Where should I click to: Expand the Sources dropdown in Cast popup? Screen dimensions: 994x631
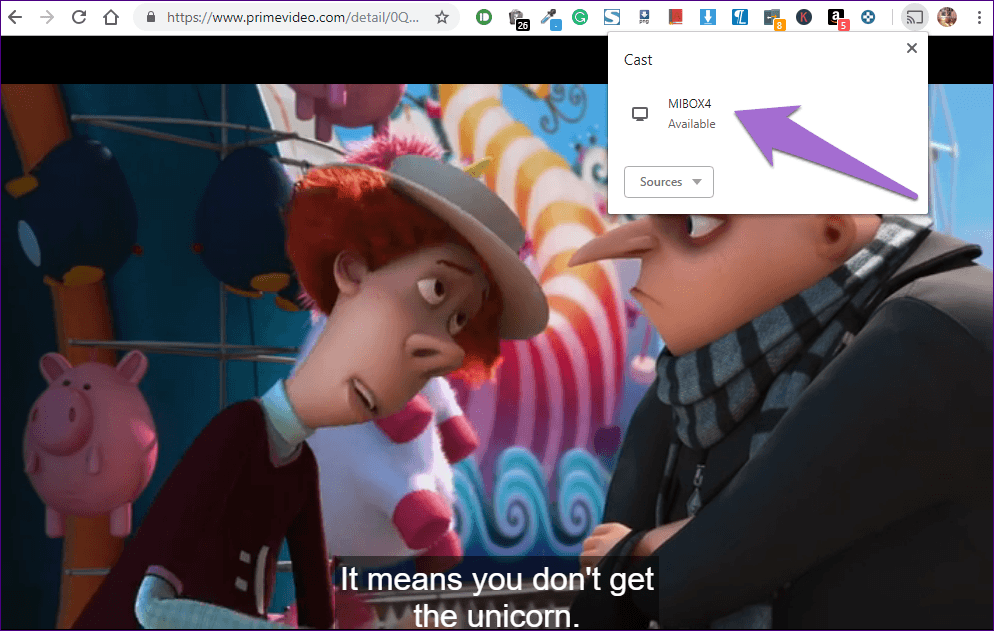coord(668,182)
